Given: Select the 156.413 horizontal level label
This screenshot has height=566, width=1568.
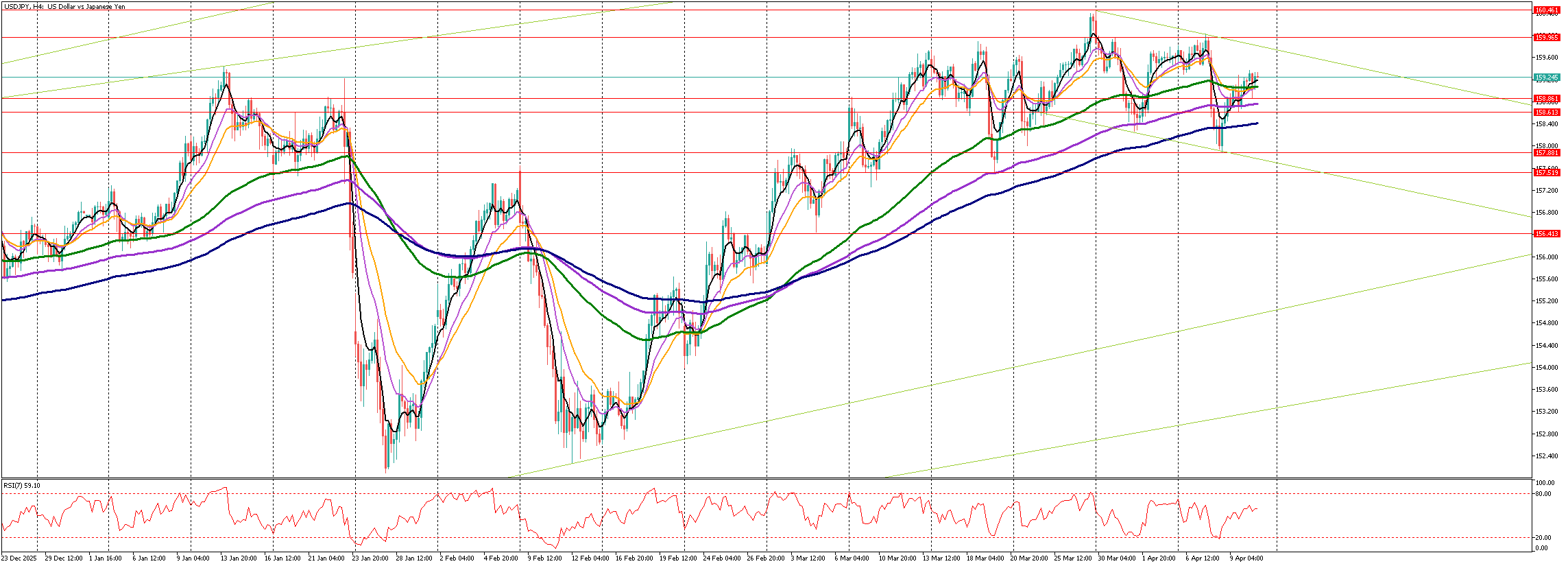Looking at the screenshot, I should click(x=1547, y=234).
